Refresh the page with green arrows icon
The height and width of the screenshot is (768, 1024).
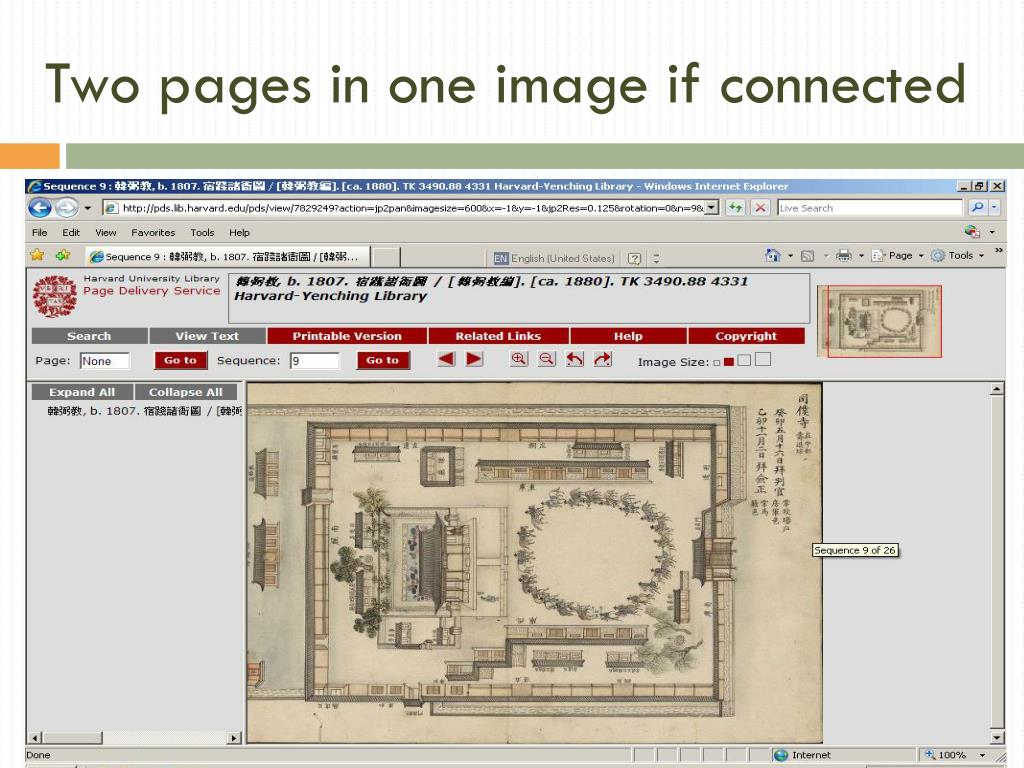pyautogui.click(x=736, y=208)
